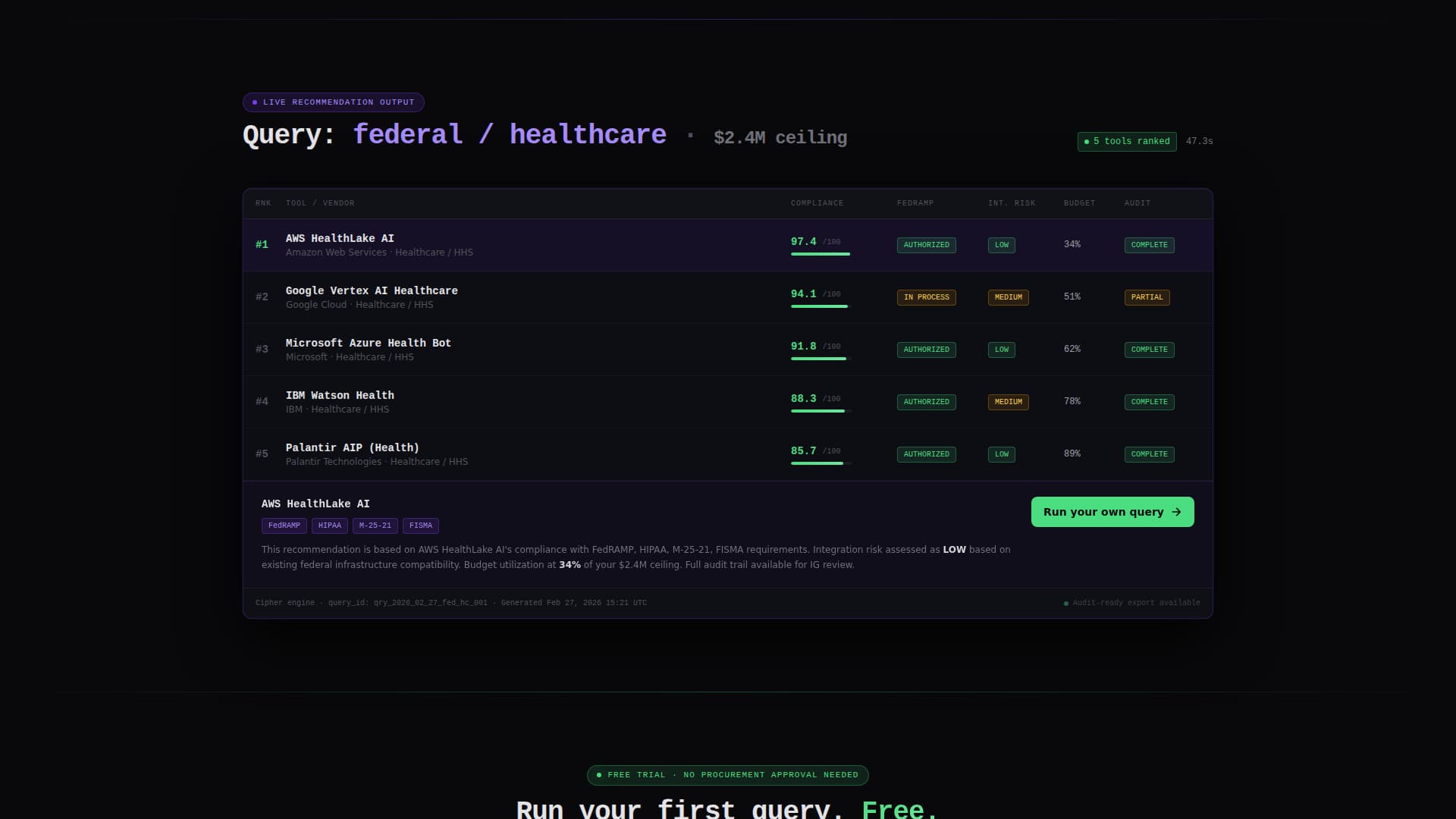Click the COMPLIANCE column header
Viewport: 1456px width, 819px height.
click(x=817, y=203)
